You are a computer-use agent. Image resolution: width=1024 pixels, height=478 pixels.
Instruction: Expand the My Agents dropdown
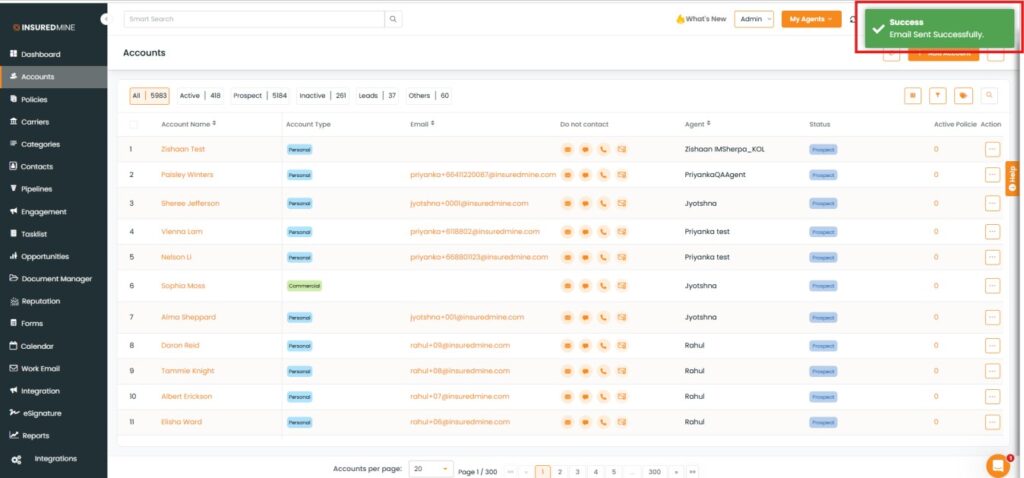tap(811, 19)
